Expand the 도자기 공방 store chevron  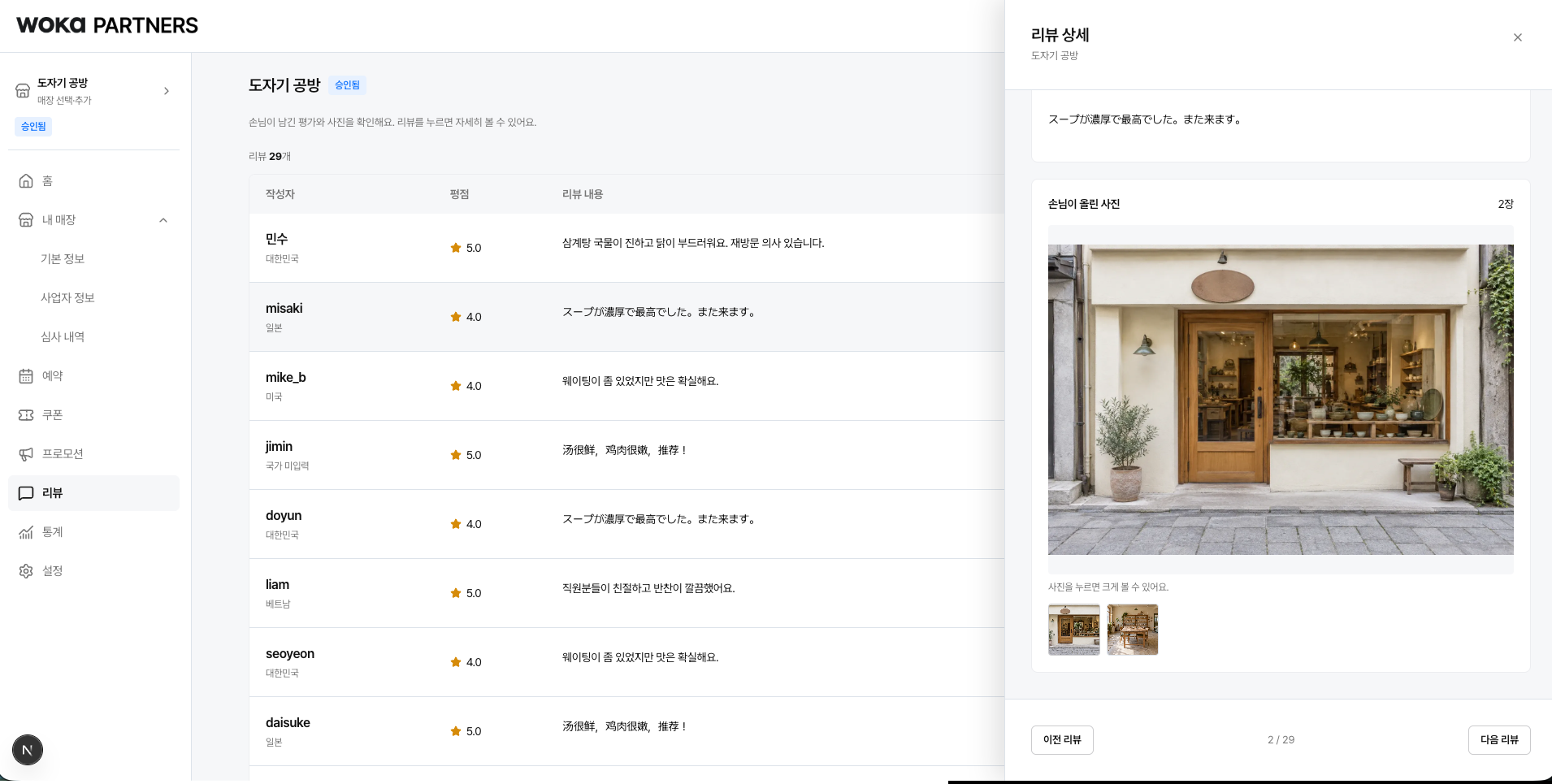pos(167,91)
